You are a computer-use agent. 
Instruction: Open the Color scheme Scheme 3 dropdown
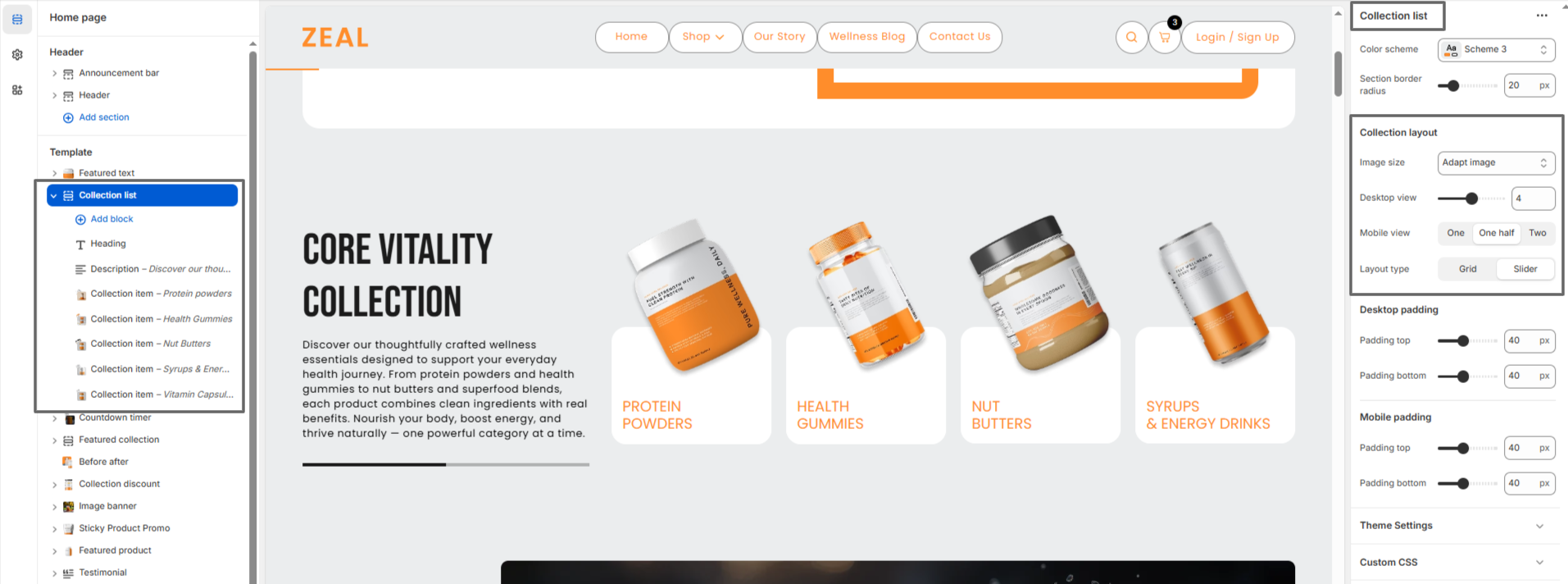coord(1496,49)
